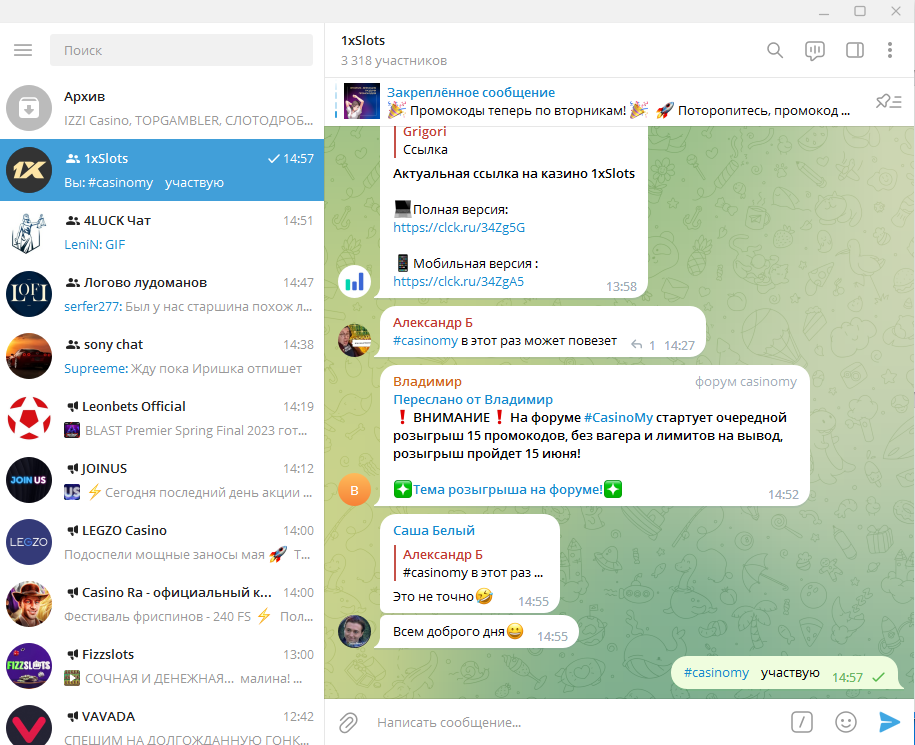Open the emoji picker smiley icon
The image size is (915, 745).
846,722
